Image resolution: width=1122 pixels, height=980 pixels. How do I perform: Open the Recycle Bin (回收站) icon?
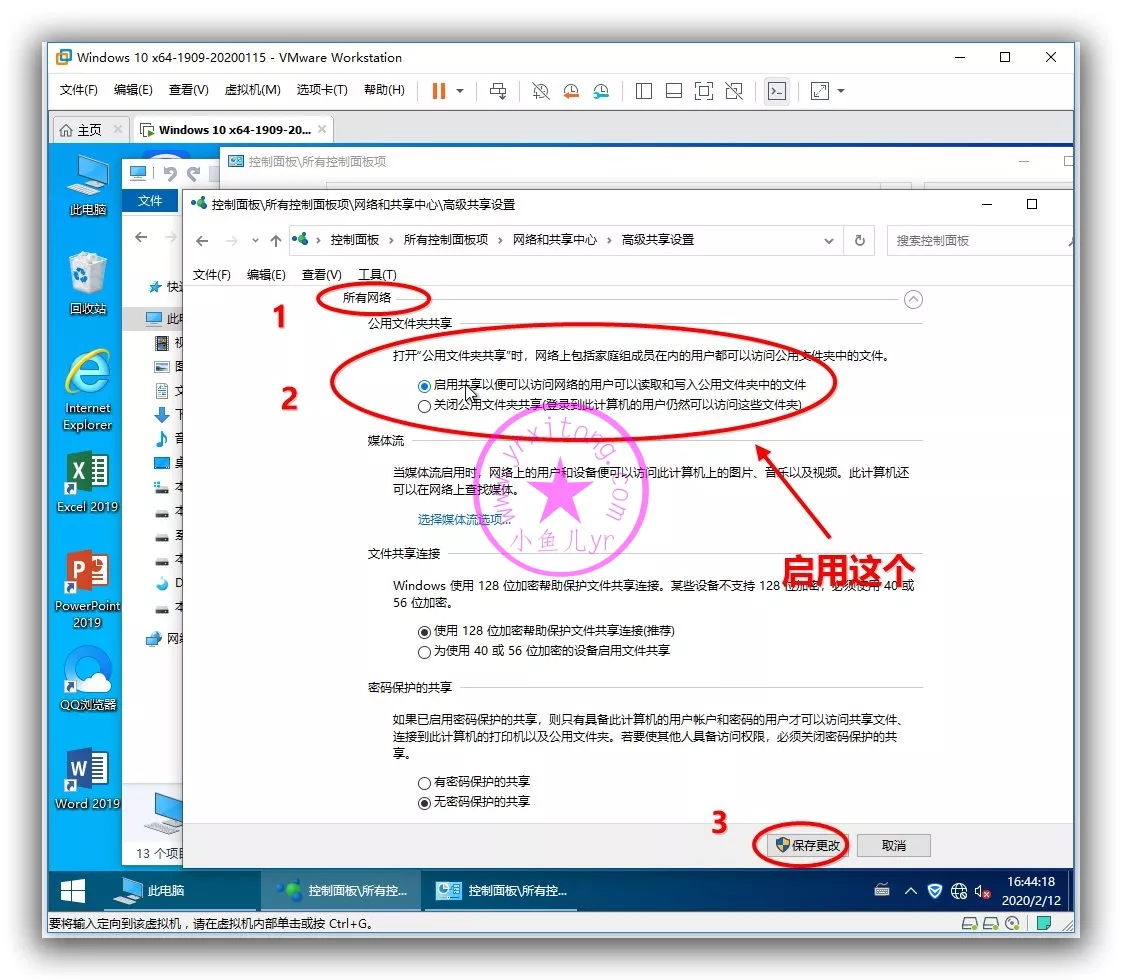(87, 283)
